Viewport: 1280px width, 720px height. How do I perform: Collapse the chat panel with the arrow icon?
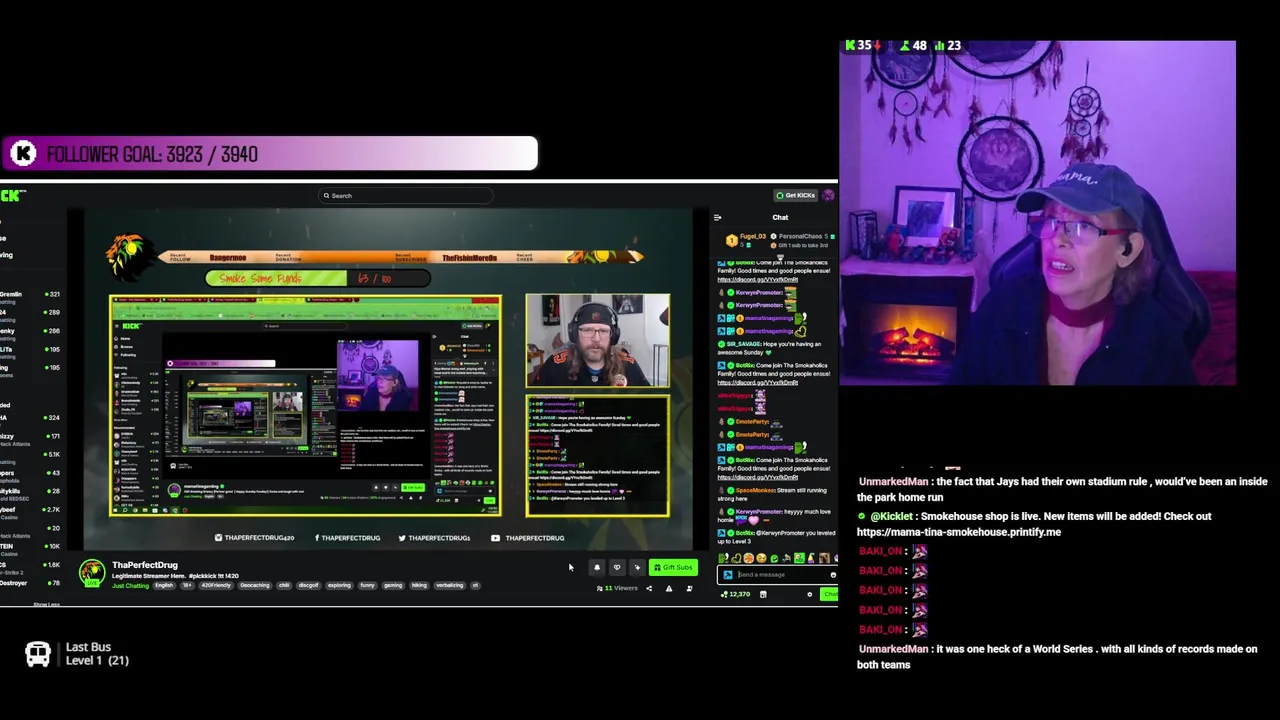(x=717, y=217)
